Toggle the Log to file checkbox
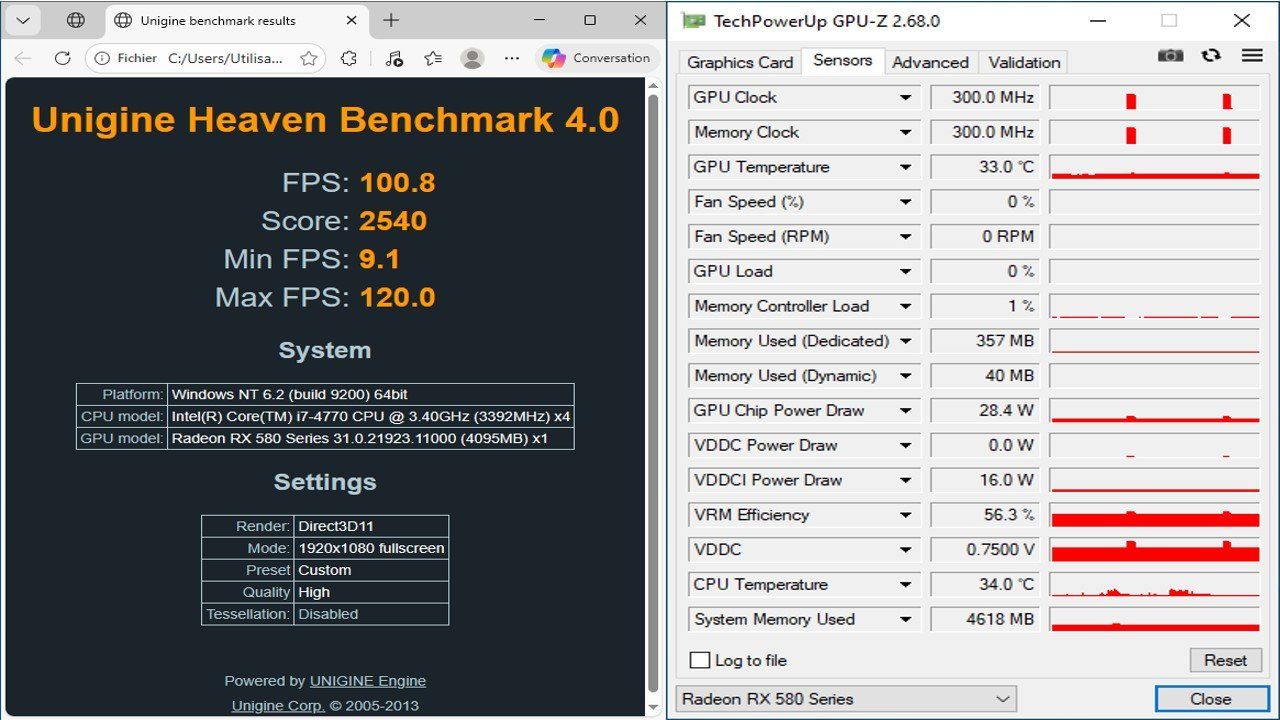Screen dimensions: 1280x720 [700, 660]
